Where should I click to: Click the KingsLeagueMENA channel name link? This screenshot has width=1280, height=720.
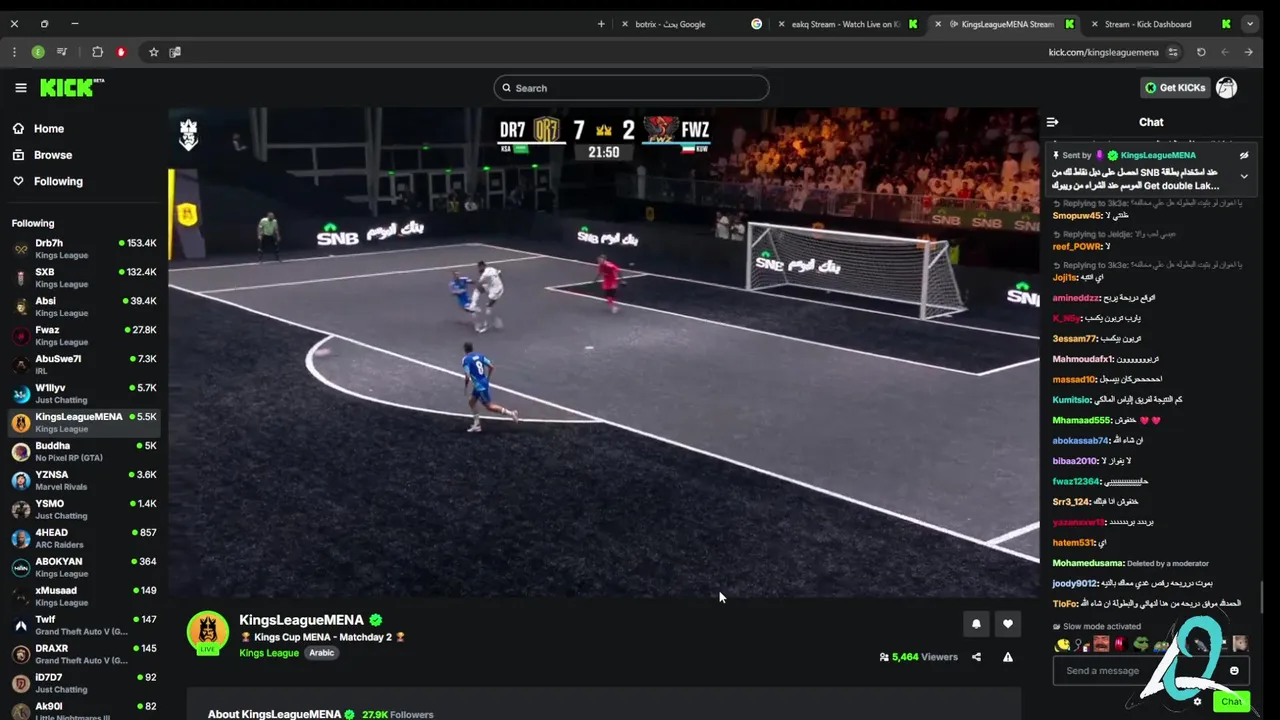tap(301, 620)
